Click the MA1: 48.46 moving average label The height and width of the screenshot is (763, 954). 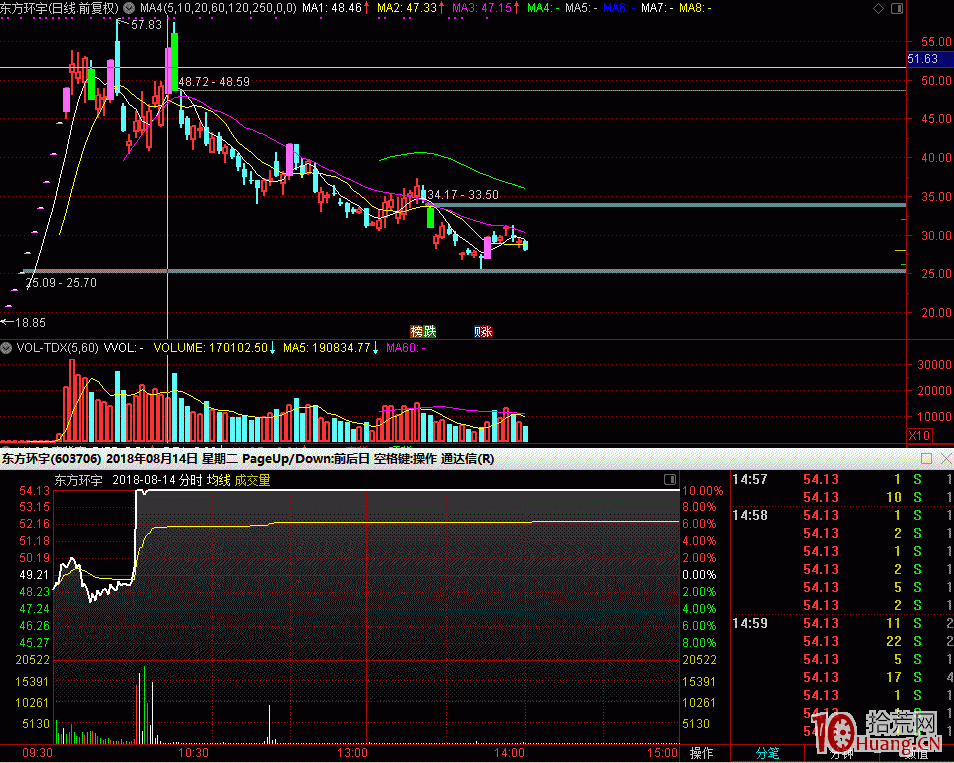[335, 8]
